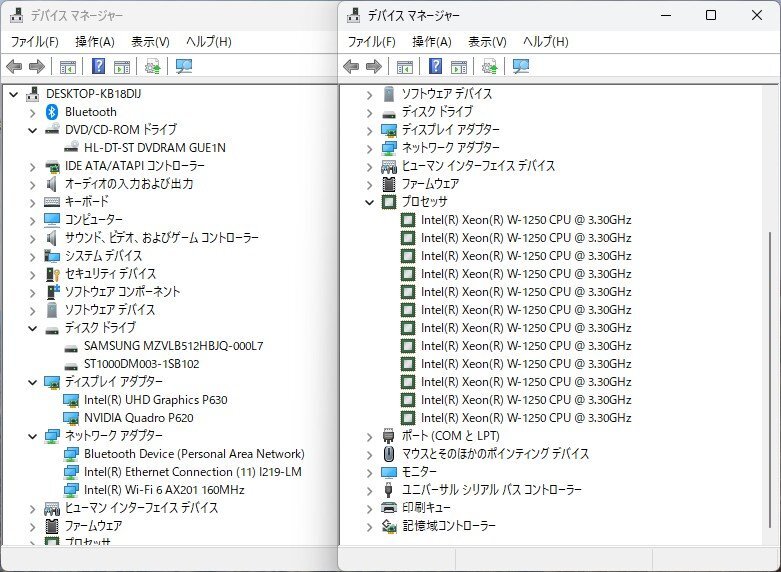Select ヒューマン インターフェイス デバイス in right window
Screen dimensions: 781x572
click(x=478, y=165)
